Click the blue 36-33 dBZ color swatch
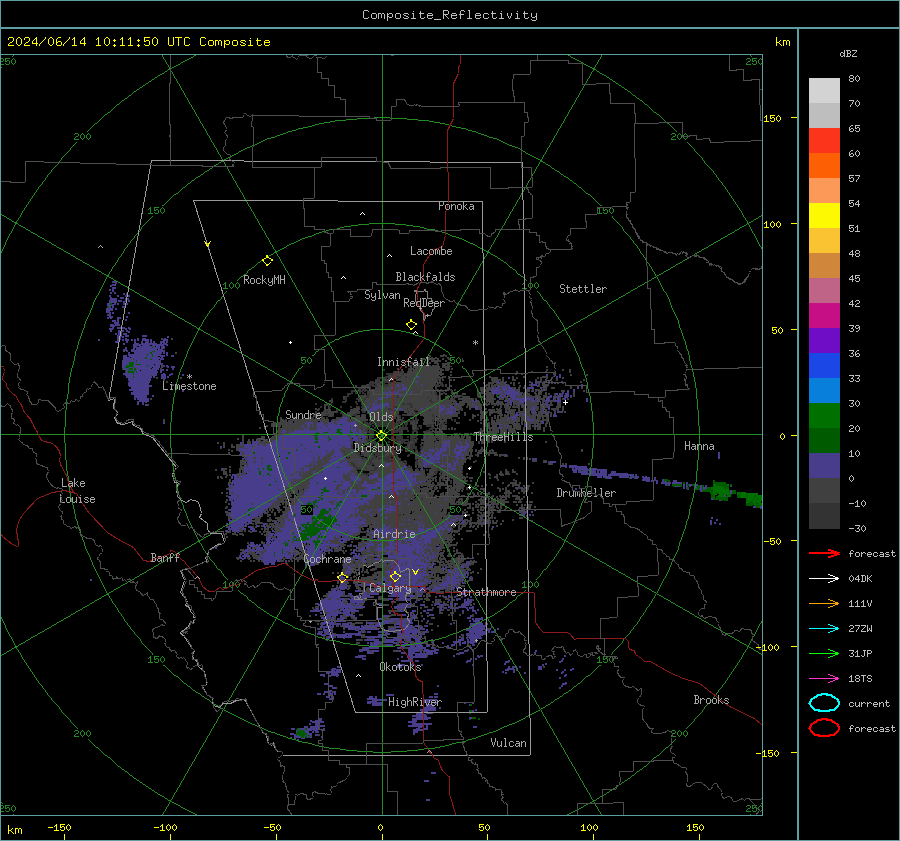The width and height of the screenshot is (900, 841). pyautogui.click(x=824, y=366)
